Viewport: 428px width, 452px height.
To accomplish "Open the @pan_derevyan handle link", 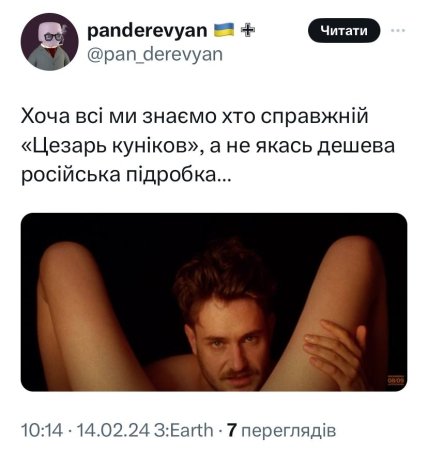I will (155, 54).
